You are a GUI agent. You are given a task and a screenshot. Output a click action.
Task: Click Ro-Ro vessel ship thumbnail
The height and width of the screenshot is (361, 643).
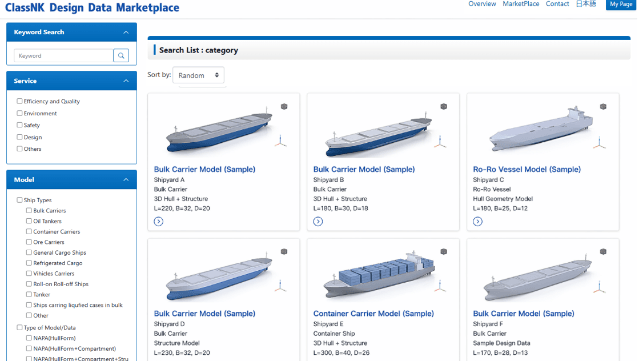pyautogui.click(x=541, y=128)
